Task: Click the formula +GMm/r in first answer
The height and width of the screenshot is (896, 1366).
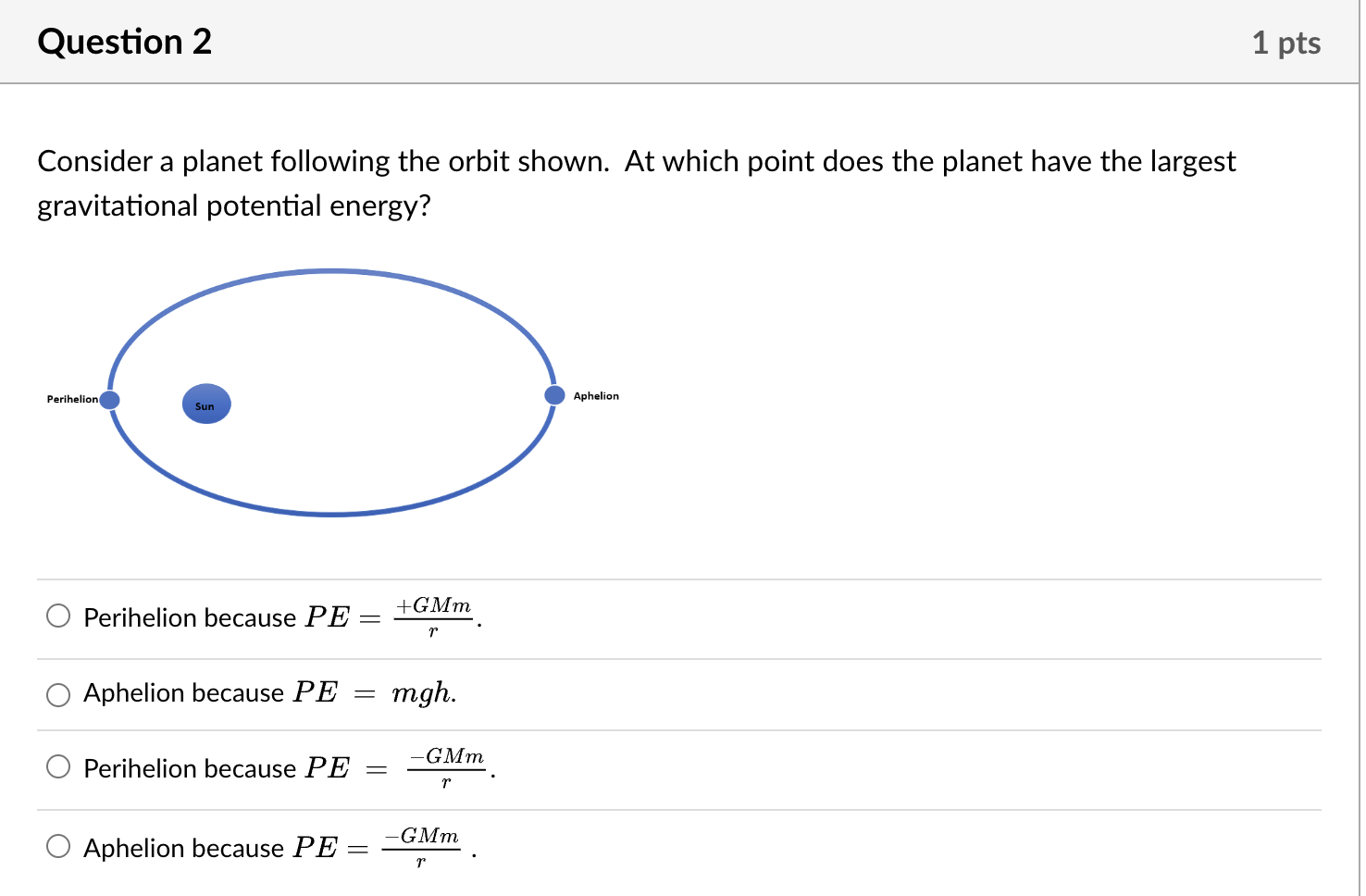Action: click(433, 617)
